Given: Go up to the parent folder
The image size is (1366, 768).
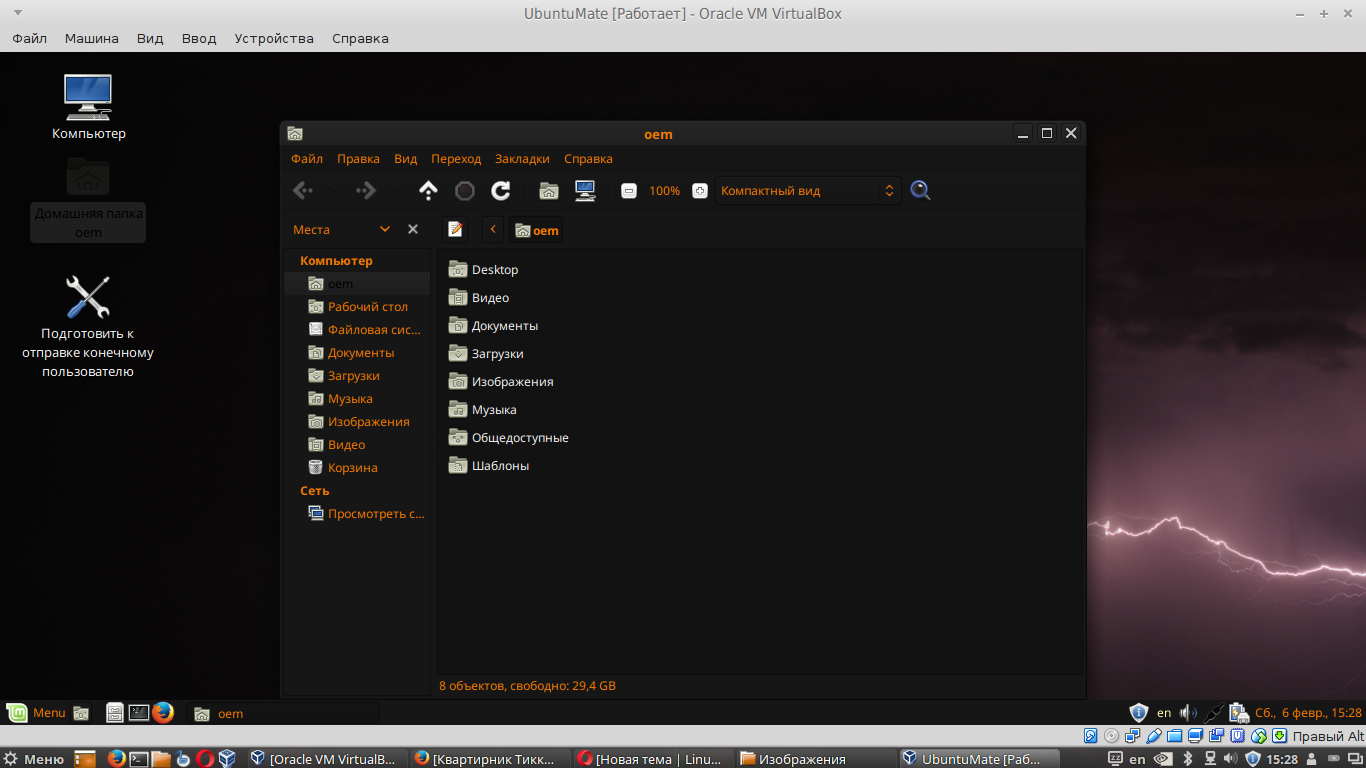Looking at the screenshot, I should 428,190.
